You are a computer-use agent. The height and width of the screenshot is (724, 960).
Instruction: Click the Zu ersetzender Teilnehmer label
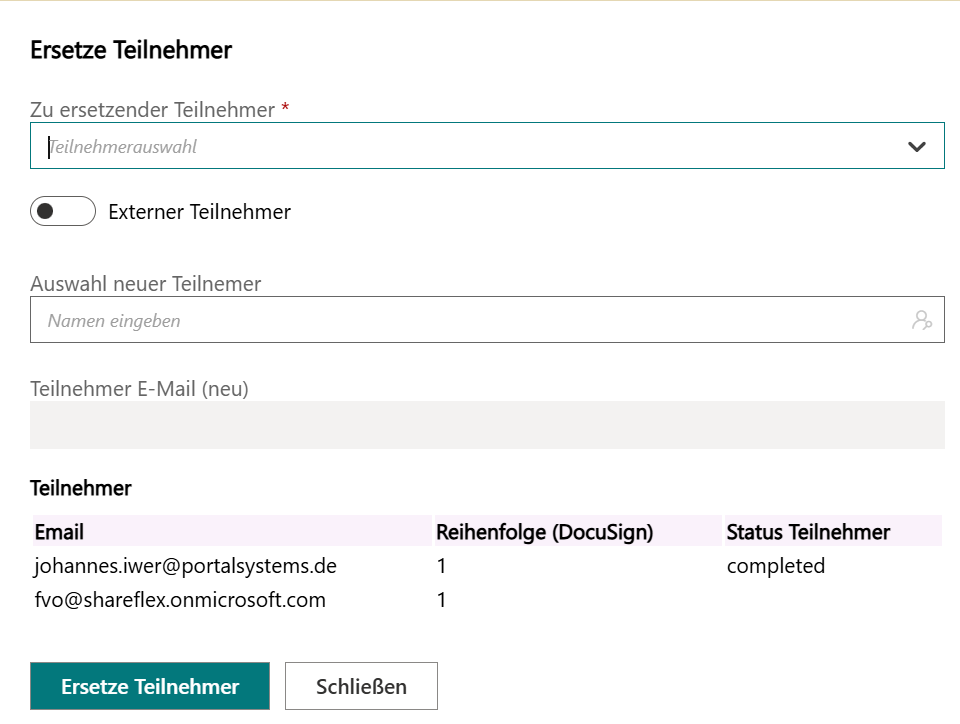pos(152,110)
